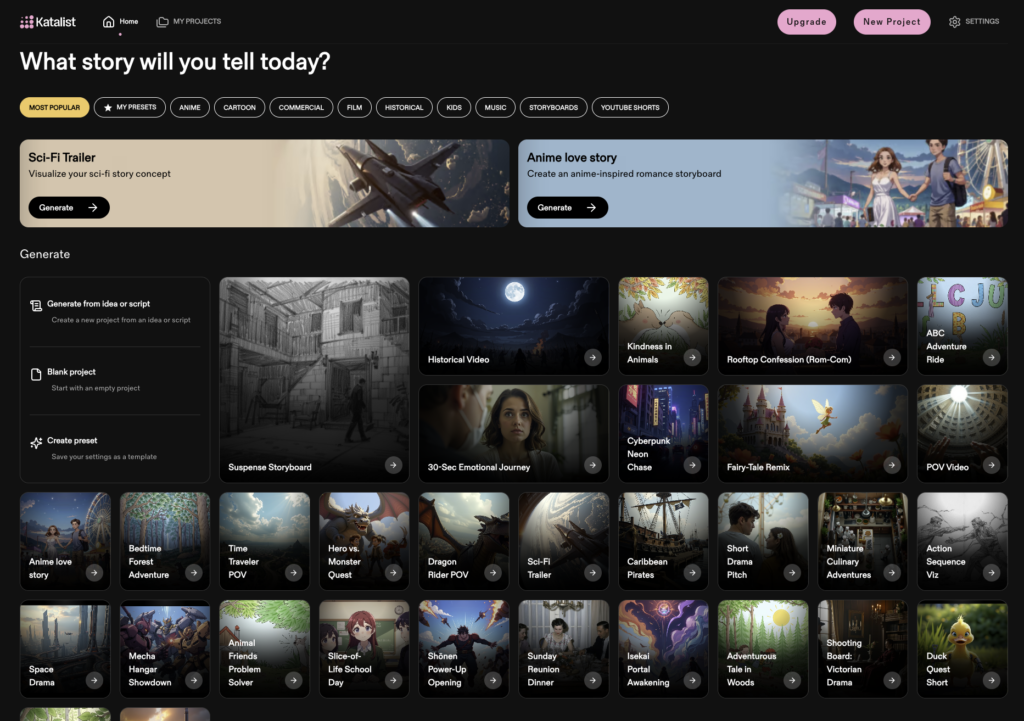Enable the Most Popular filter chip
This screenshot has width=1024, height=721.
pyautogui.click(x=54, y=107)
